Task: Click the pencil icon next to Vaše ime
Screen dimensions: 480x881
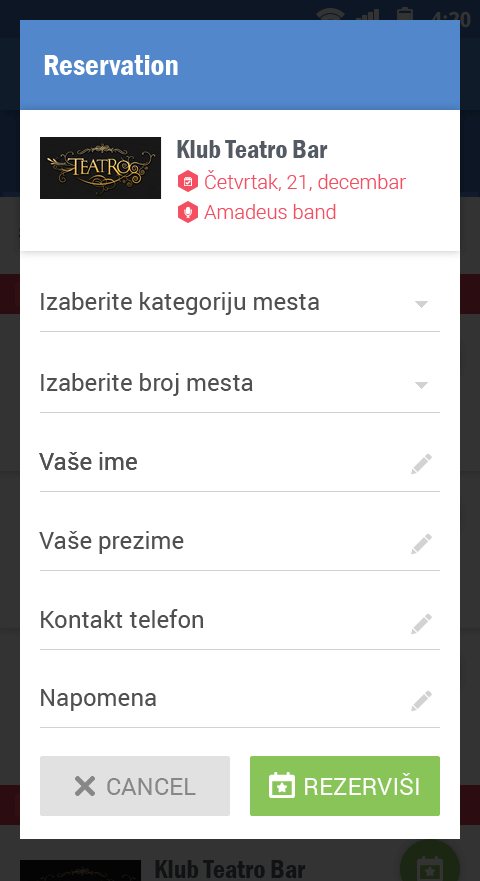Action: click(x=421, y=464)
